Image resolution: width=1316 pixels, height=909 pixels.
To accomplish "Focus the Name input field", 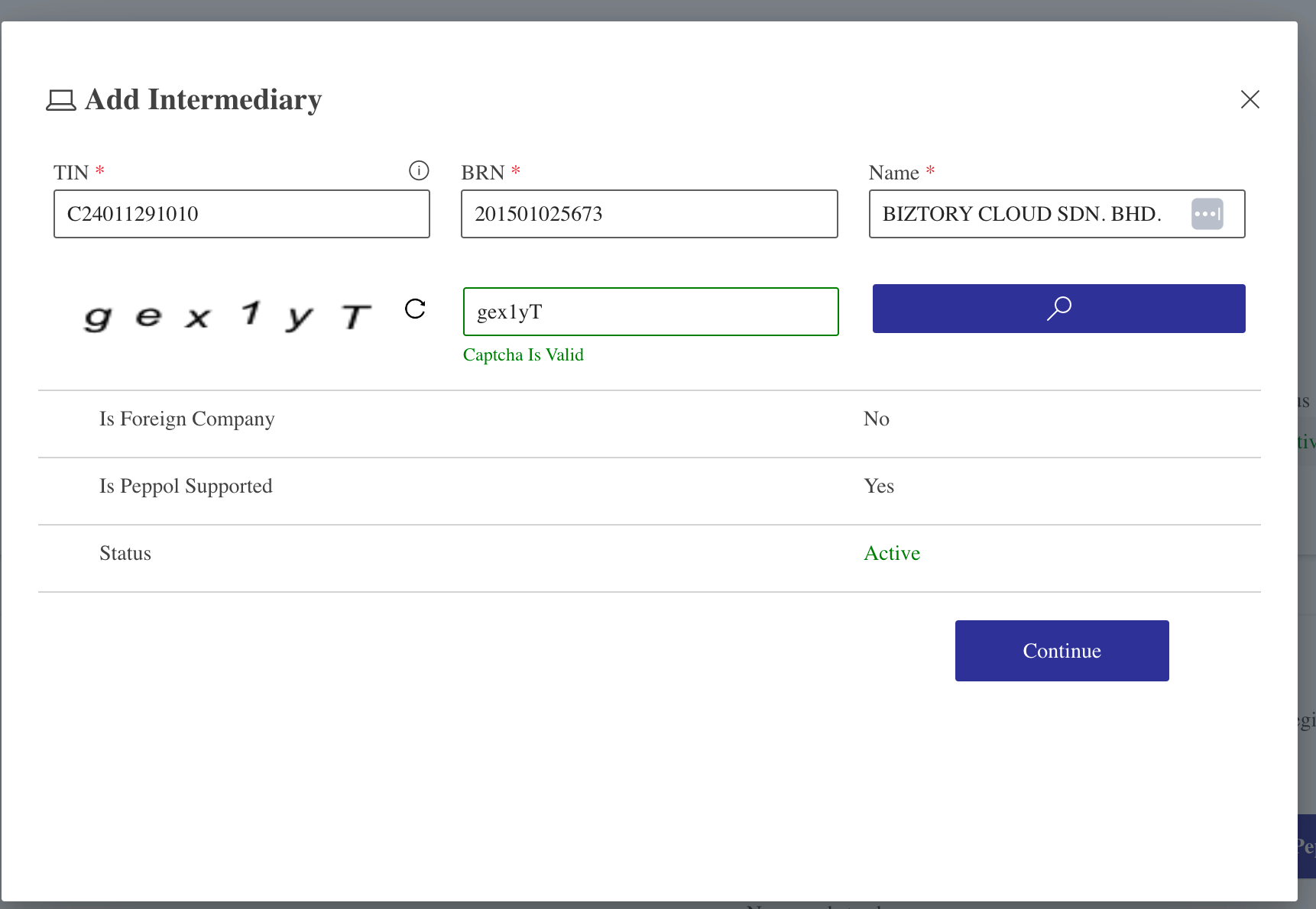I will click(1057, 214).
